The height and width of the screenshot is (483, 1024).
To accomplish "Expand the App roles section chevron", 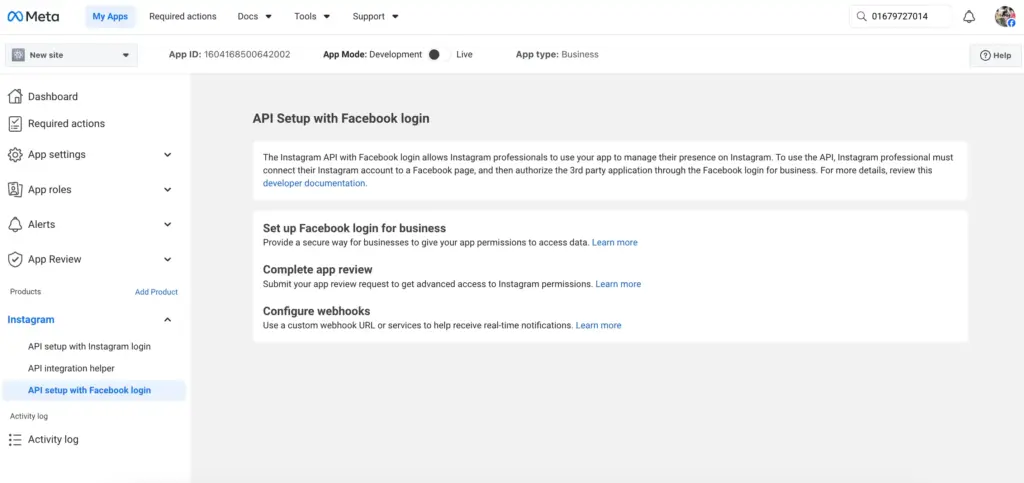I will pyautogui.click(x=168, y=189).
